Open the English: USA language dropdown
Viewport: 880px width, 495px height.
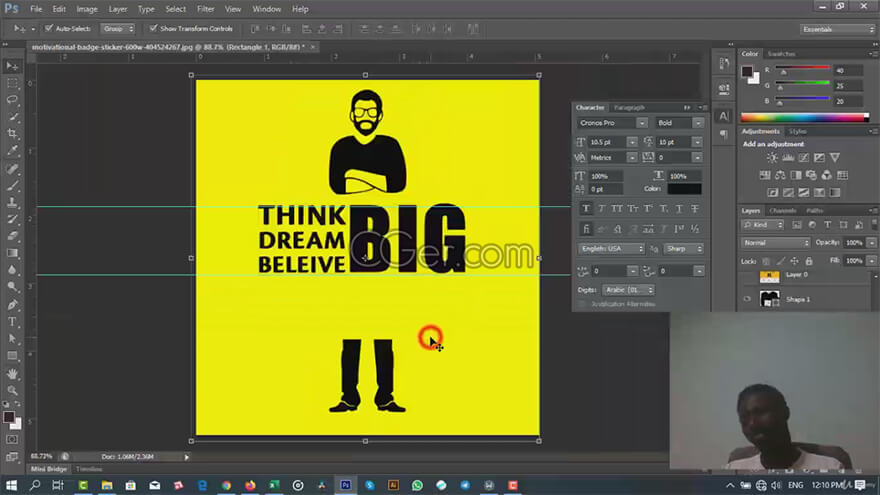[x=611, y=249]
